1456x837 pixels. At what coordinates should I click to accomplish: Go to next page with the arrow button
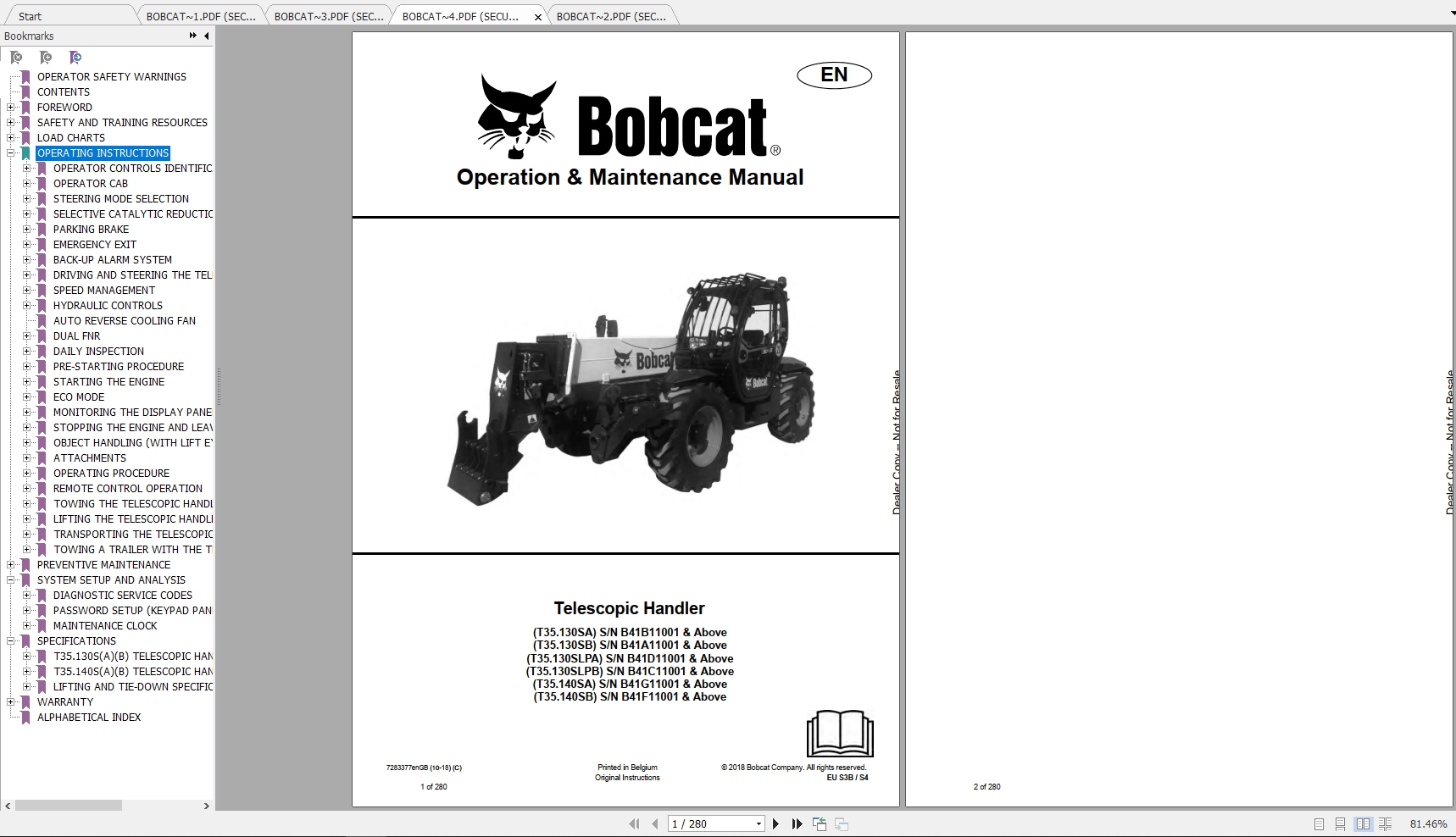click(775, 823)
